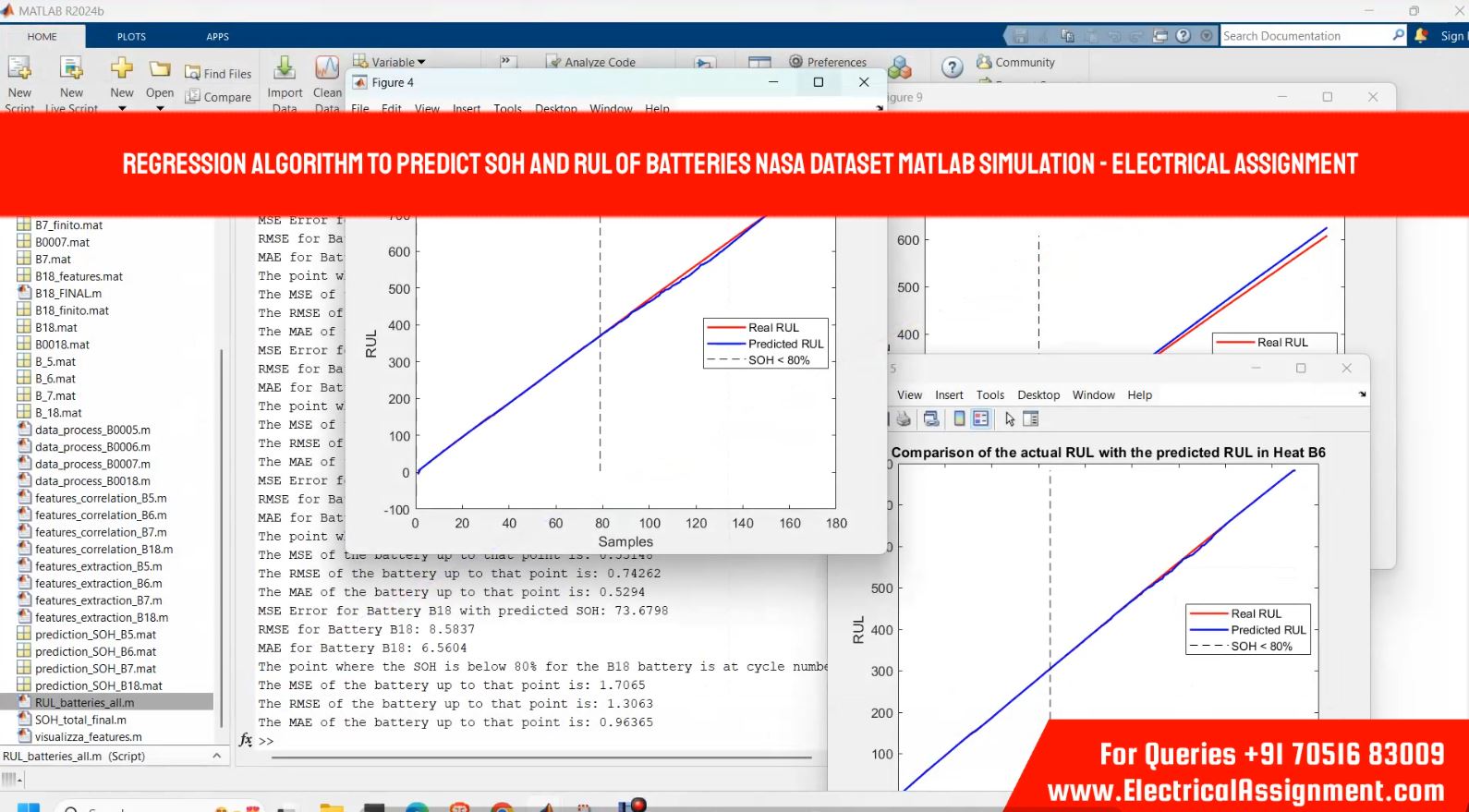Click the New plus icon
This screenshot has height=812, width=1469.
point(122,68)
